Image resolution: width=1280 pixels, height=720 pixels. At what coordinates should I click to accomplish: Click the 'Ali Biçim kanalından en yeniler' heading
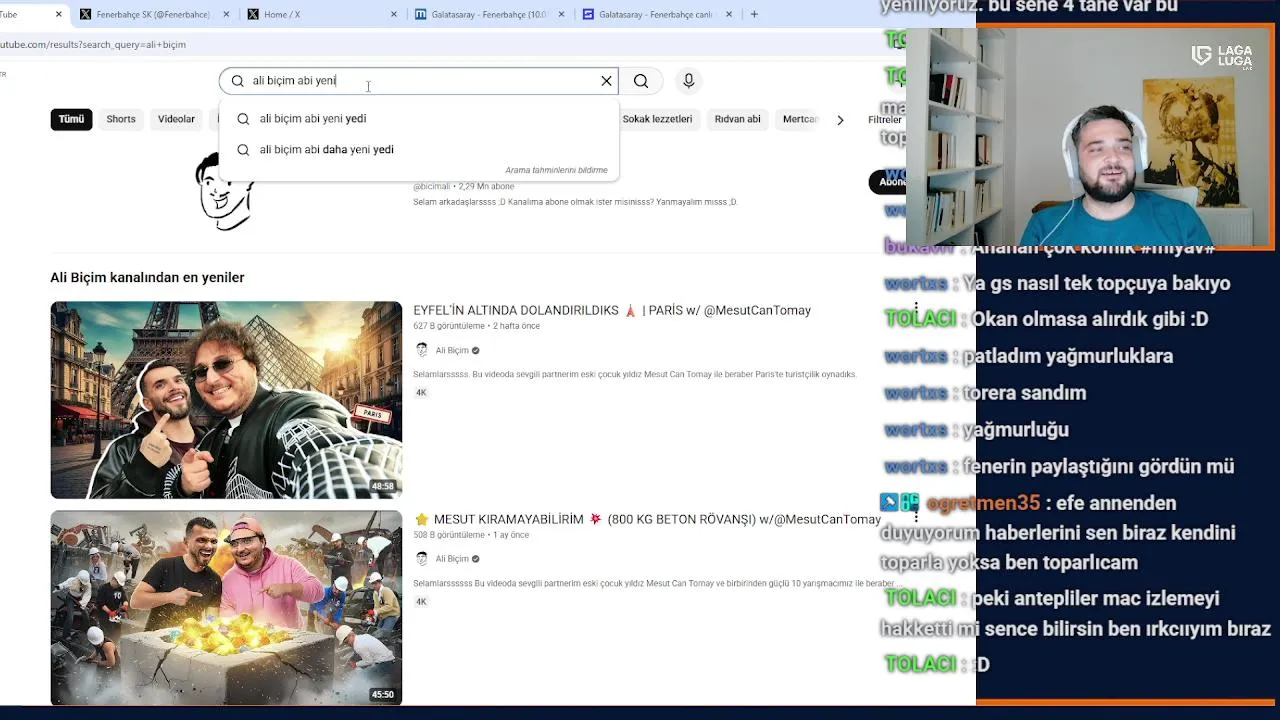tap(147, 278)
